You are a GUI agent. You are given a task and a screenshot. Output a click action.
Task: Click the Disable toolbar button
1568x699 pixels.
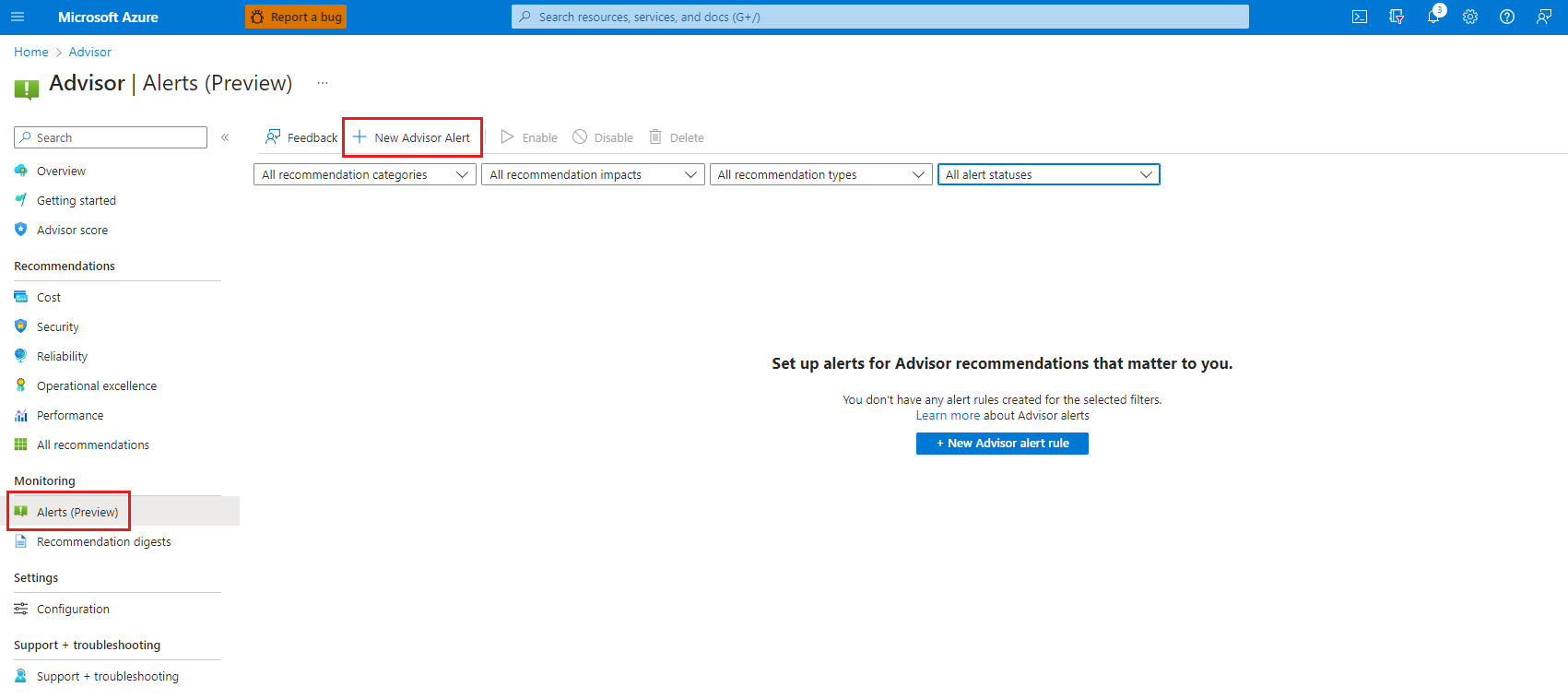pyautogui.click(x=603, y=137)
